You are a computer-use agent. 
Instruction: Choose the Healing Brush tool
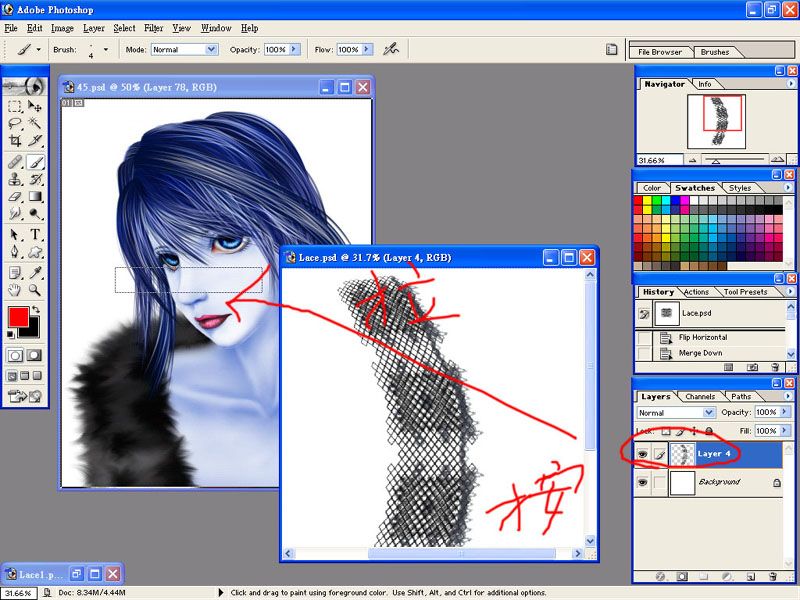(x=15, y=162)
